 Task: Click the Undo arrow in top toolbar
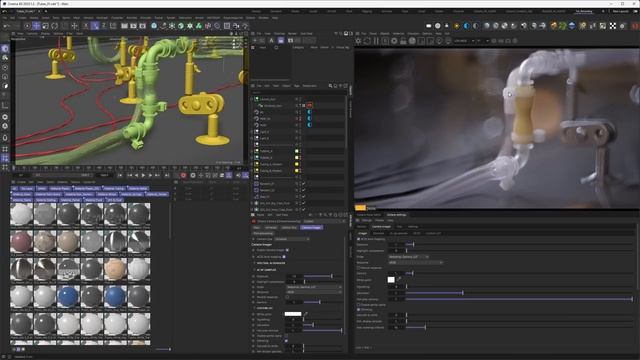pos(7,26)
